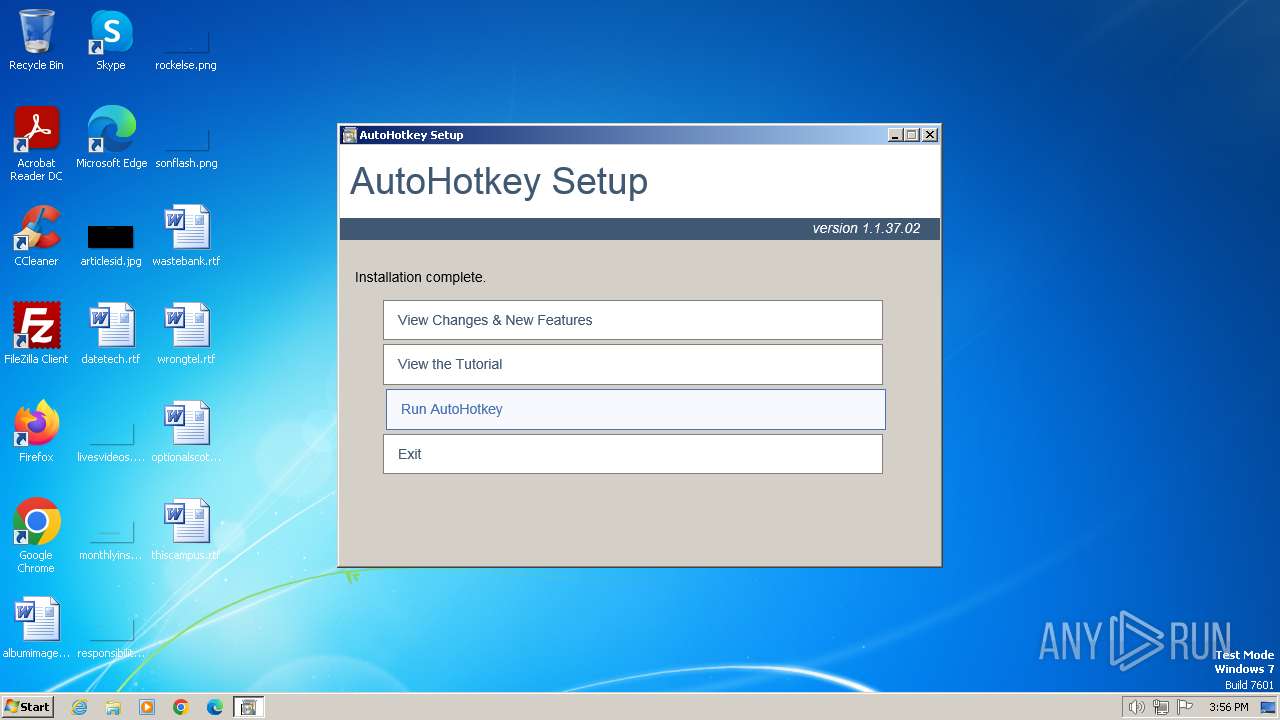Open the Start menu

(27, 707)
